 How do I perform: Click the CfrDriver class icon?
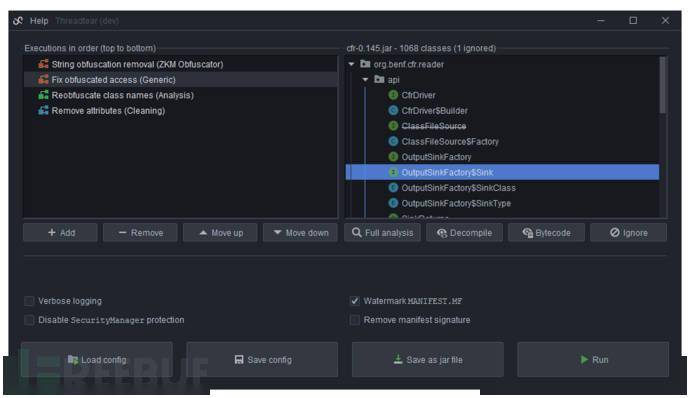point(393,95)
